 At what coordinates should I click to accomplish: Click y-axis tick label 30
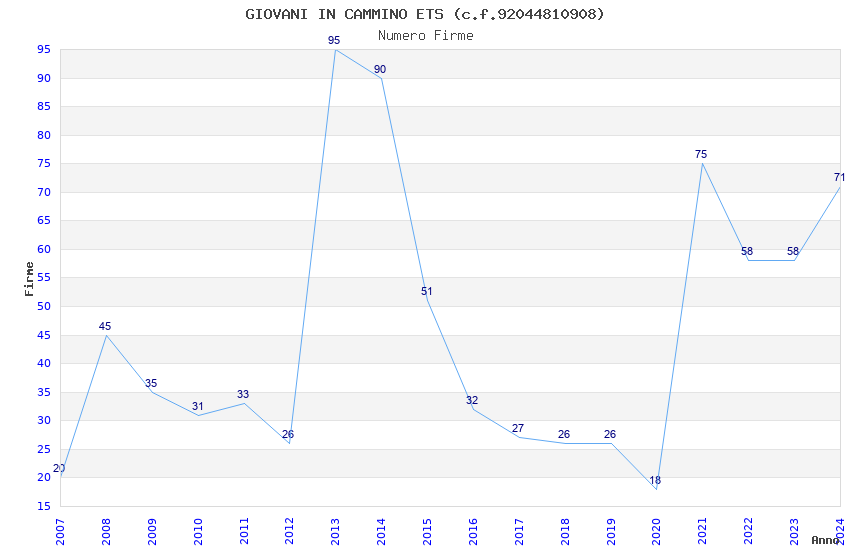click(44, 420)
